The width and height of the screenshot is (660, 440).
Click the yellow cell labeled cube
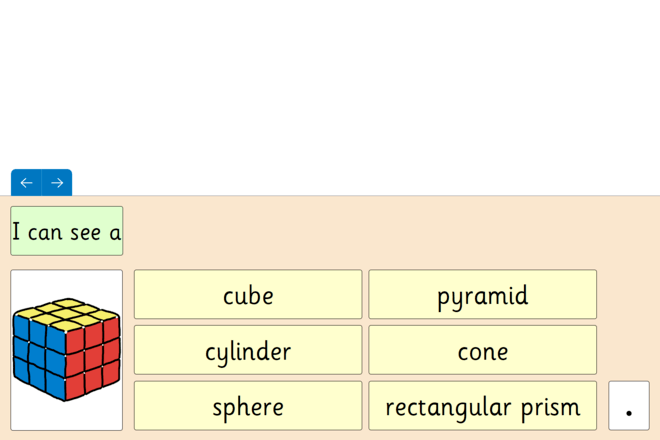coord(248,294)
